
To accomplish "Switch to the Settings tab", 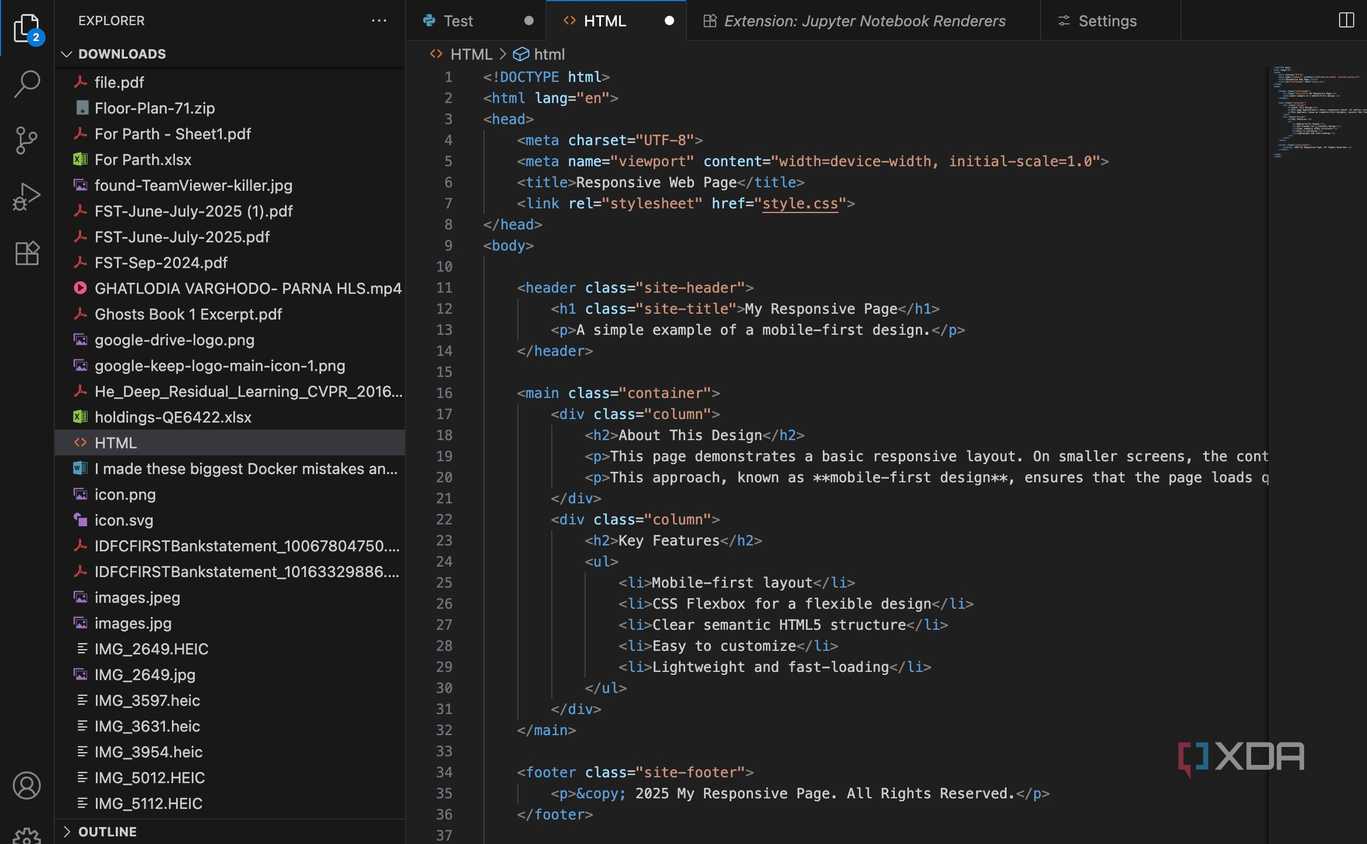I will tap(1110, 20).
